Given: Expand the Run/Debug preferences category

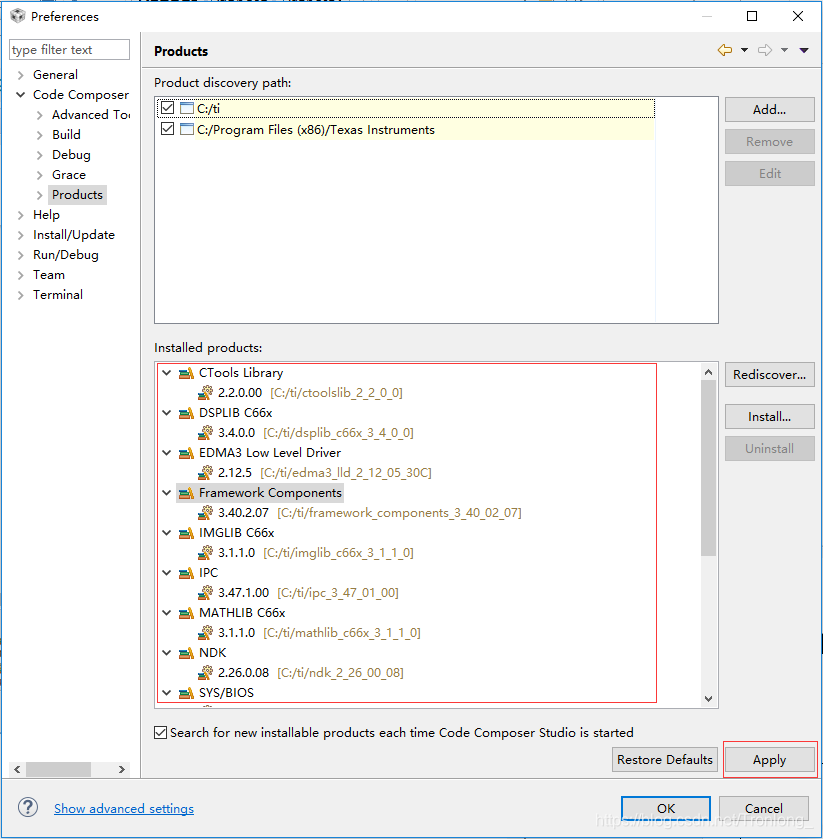Looking at the screenshot, I should pos(20,255).
